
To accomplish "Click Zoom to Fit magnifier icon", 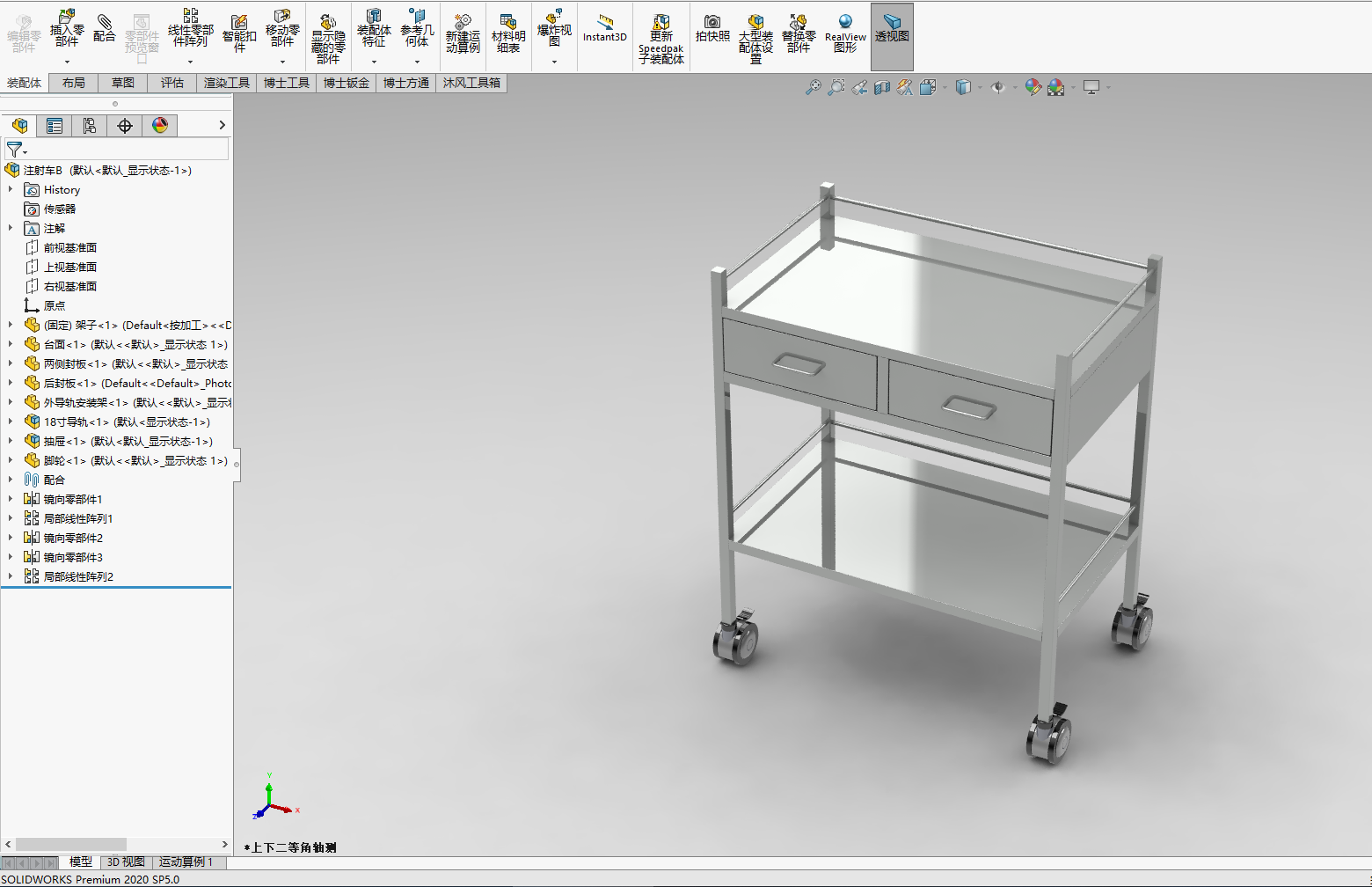I will pos(814,87).
